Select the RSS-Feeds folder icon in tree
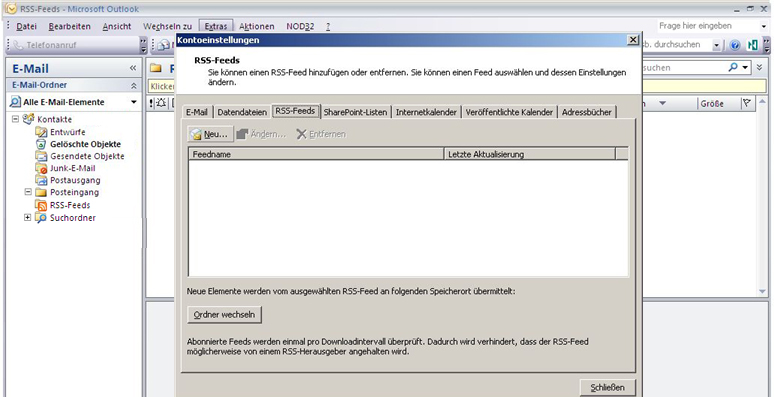The height and width of the screenshot is (397, 774). point(41,205)
